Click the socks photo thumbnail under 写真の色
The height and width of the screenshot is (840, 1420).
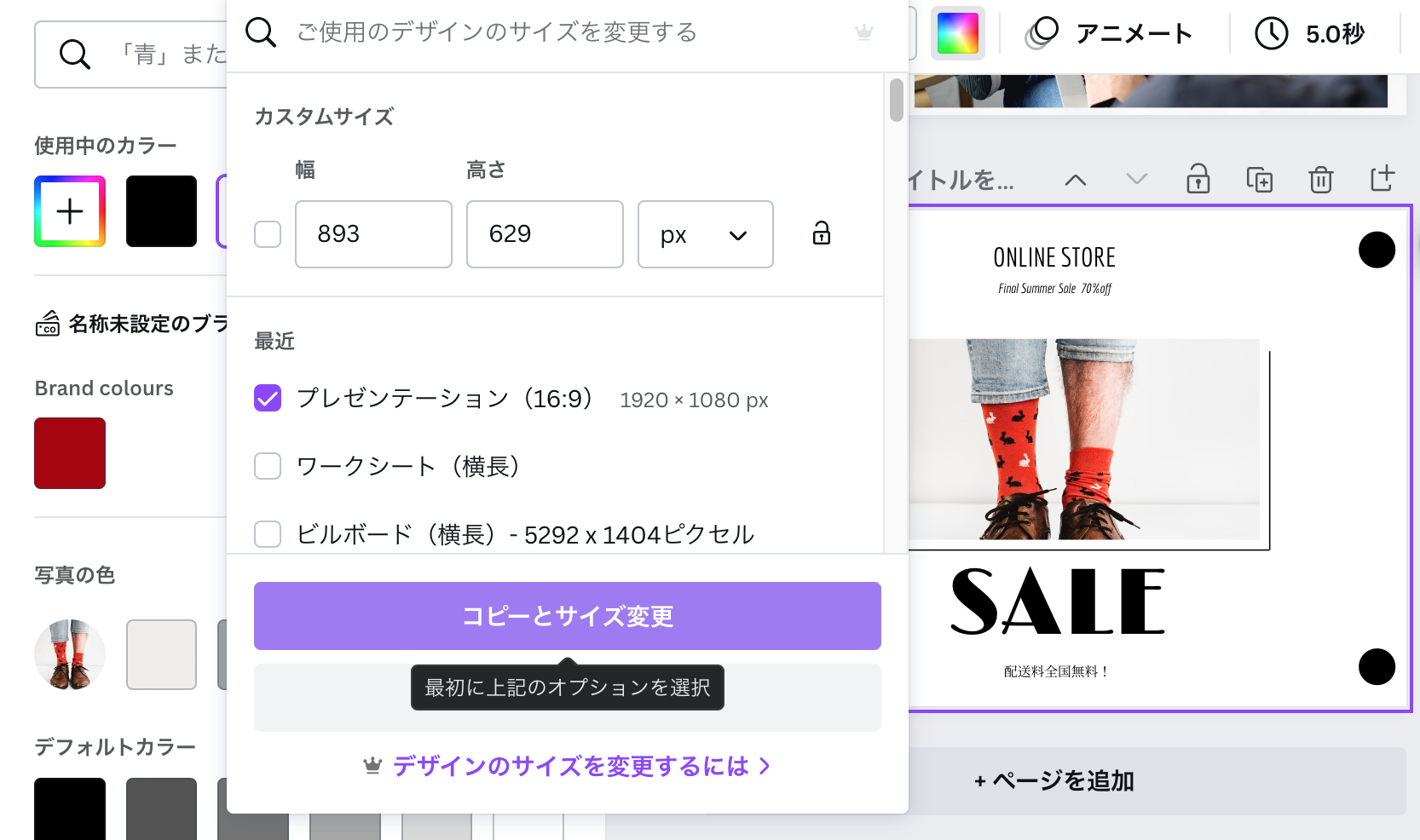tap(70, 654)
